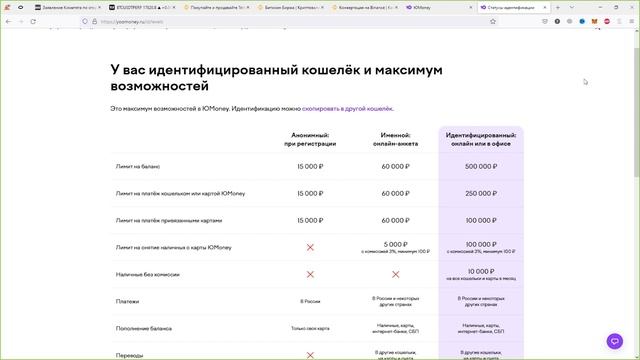Go back to the previous page
This screenshot has height=360, width=640.
click(9, 21)
